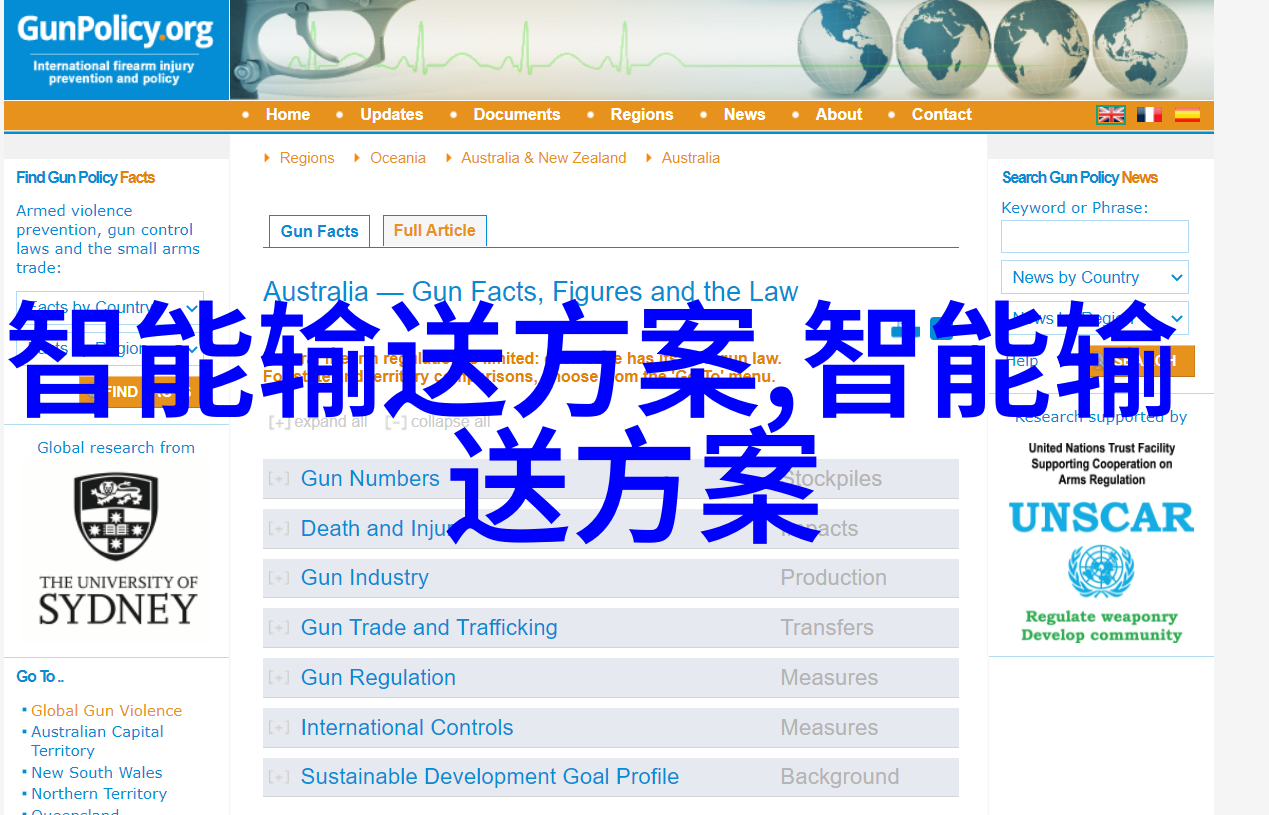This screenshot has width=1269, height=815.
Task: Click Measures label in International Controls row
Action: tap(830, 728)
